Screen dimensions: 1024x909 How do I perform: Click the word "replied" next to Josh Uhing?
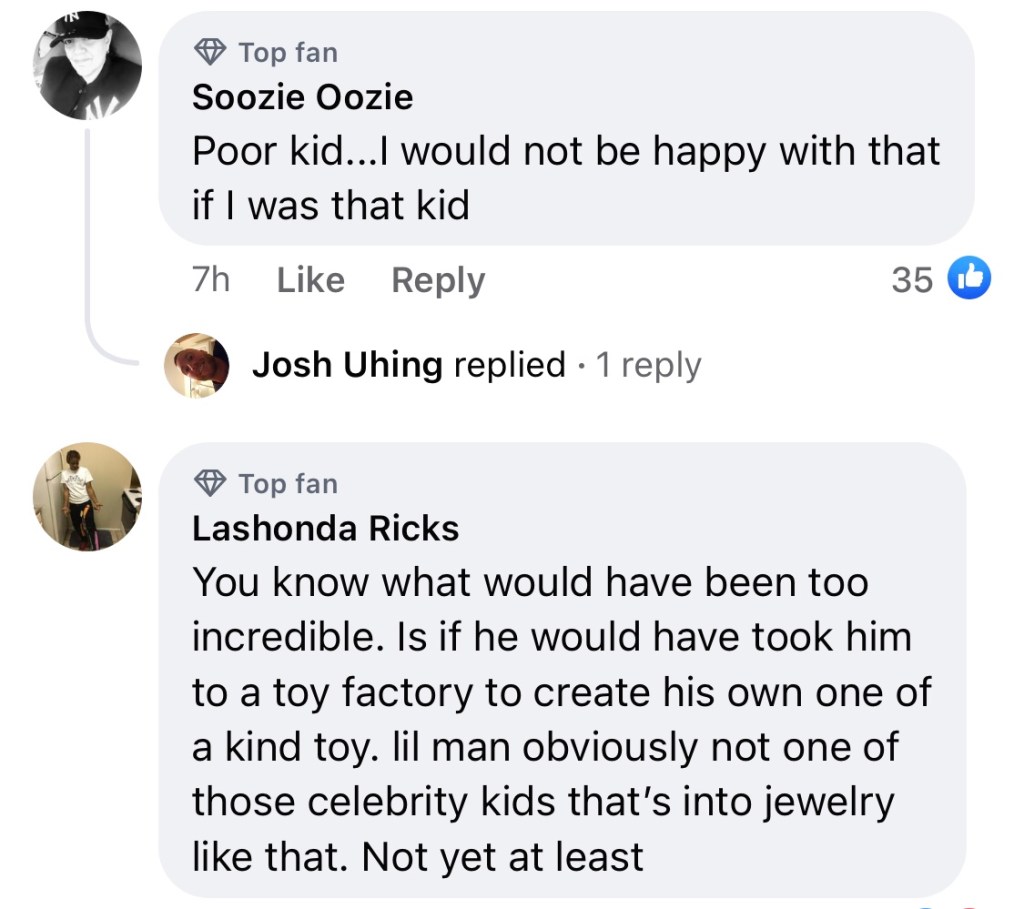[x=510, y=365]
